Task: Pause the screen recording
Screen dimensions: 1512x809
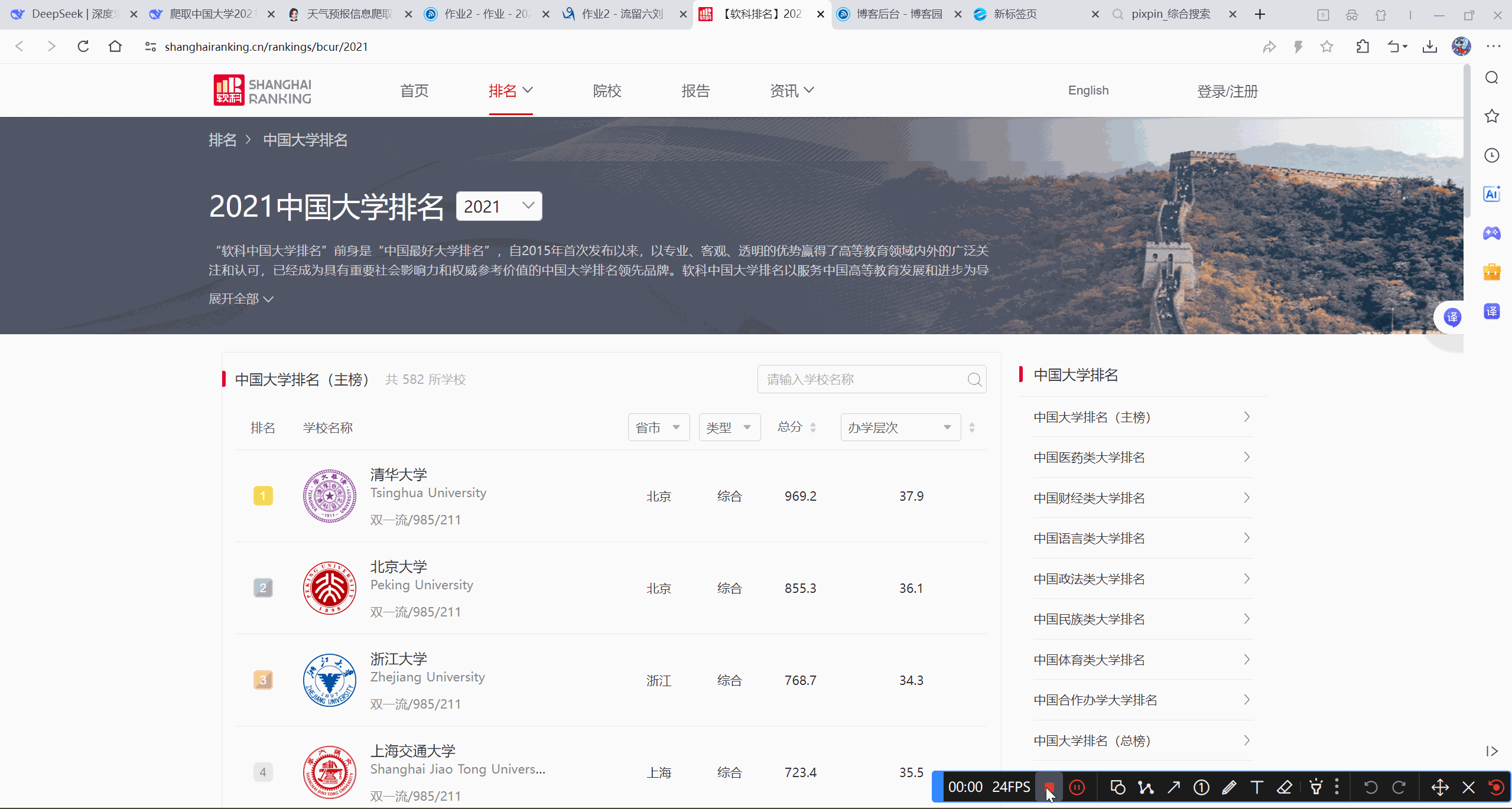Action: click(1077, 787)
